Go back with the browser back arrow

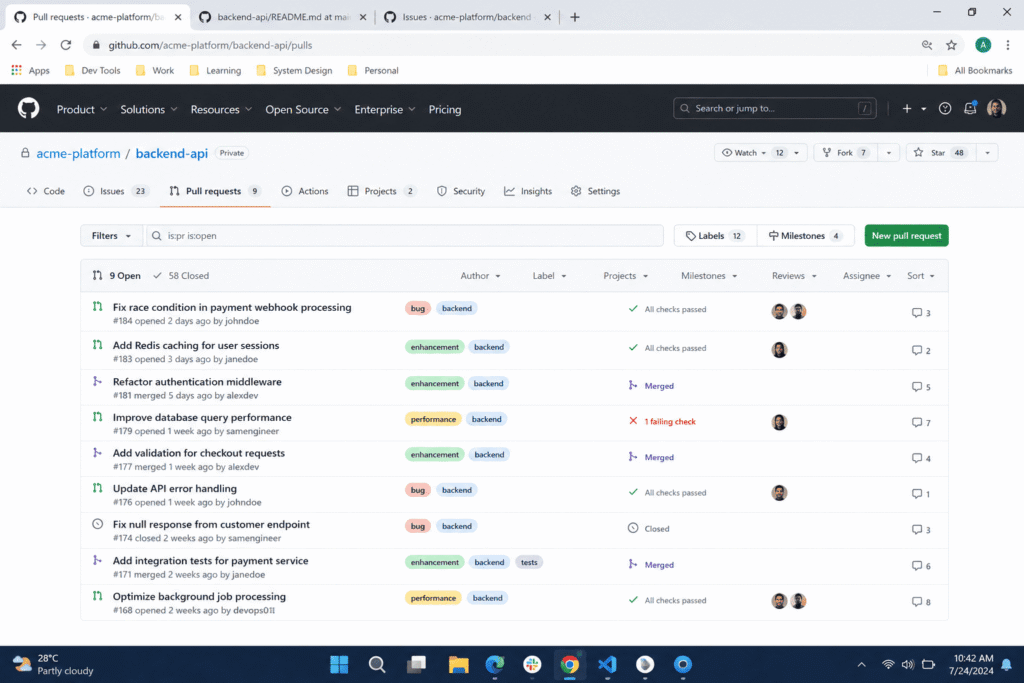point(16,45)
